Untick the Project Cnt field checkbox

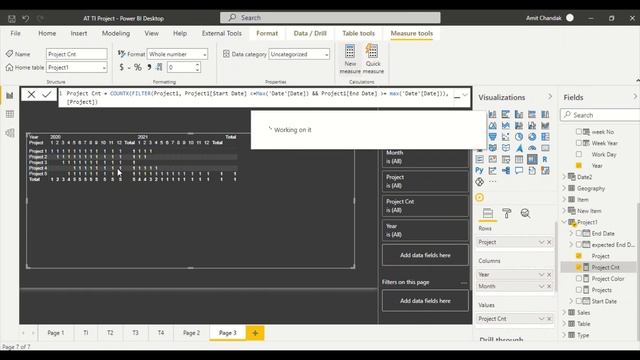pyautogui.click(x=579, y=267)
